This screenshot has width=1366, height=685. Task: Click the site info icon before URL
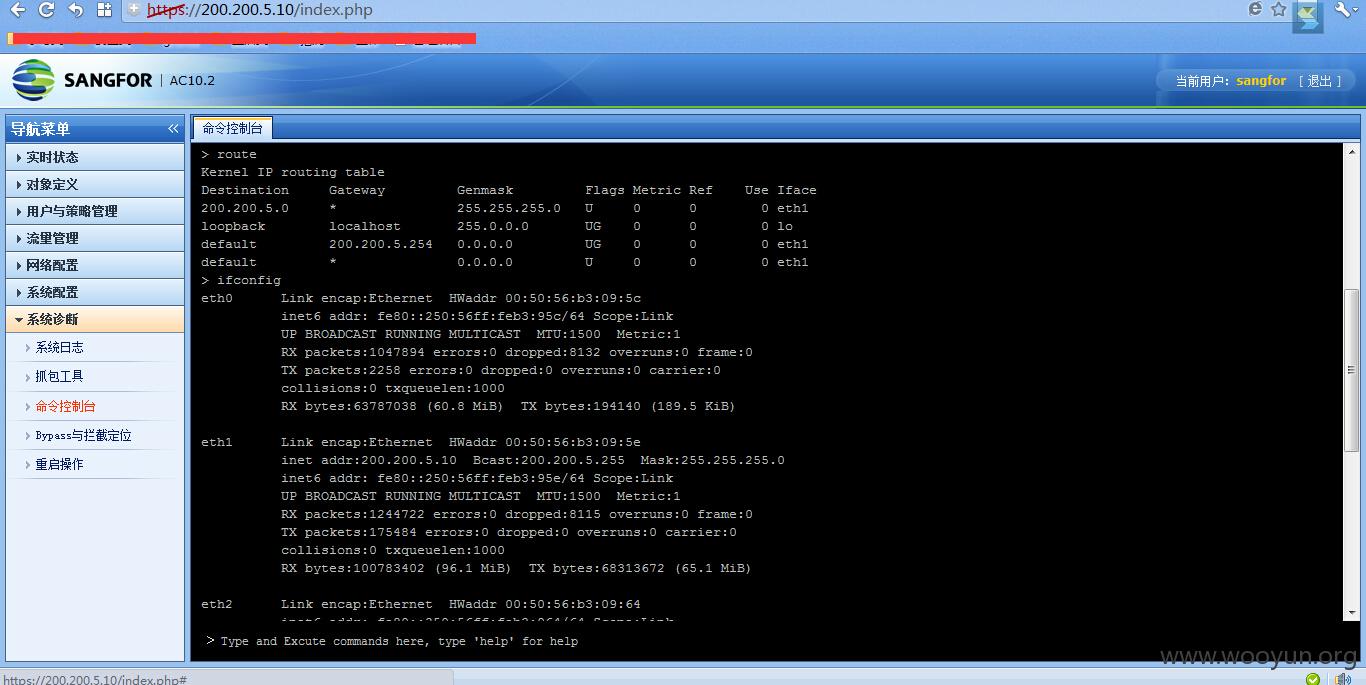[x=134, y=10]
